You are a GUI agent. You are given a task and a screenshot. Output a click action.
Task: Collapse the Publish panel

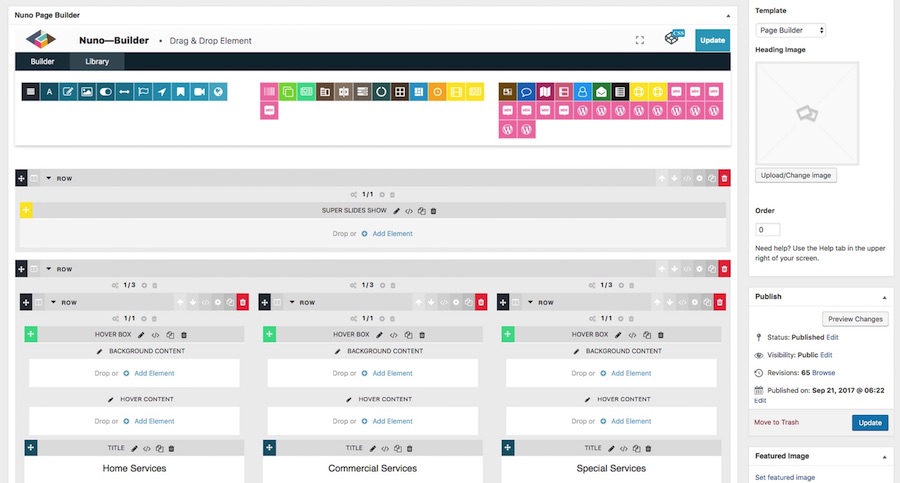tap(885, 297)
